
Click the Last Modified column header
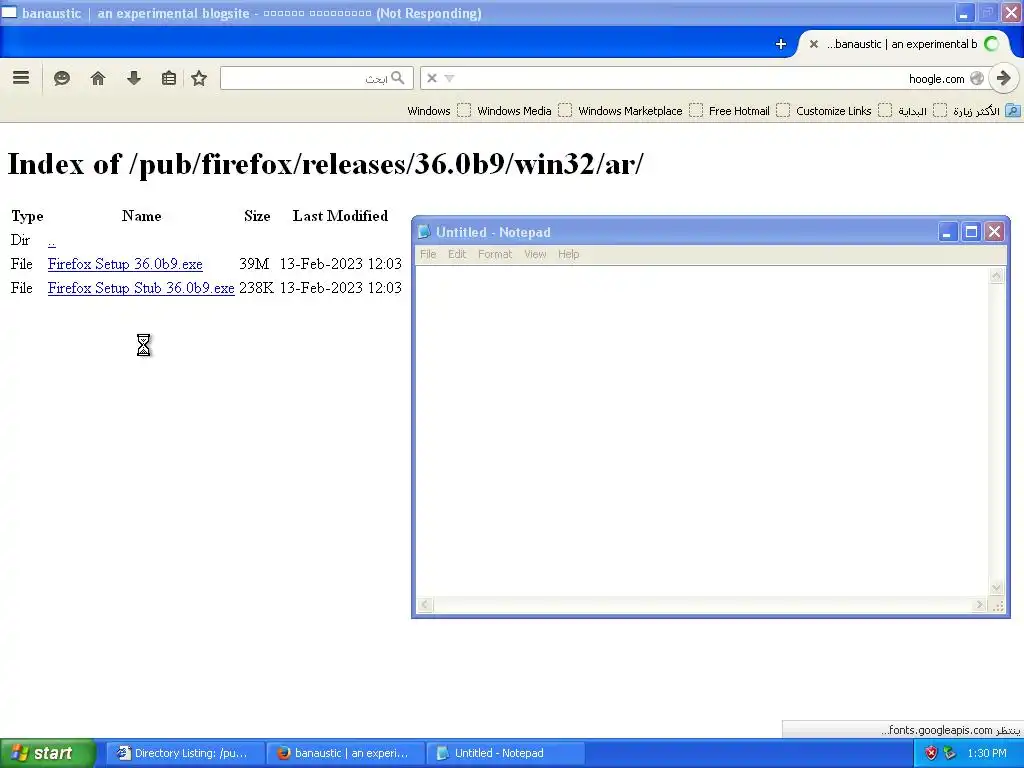coord(340,216)
